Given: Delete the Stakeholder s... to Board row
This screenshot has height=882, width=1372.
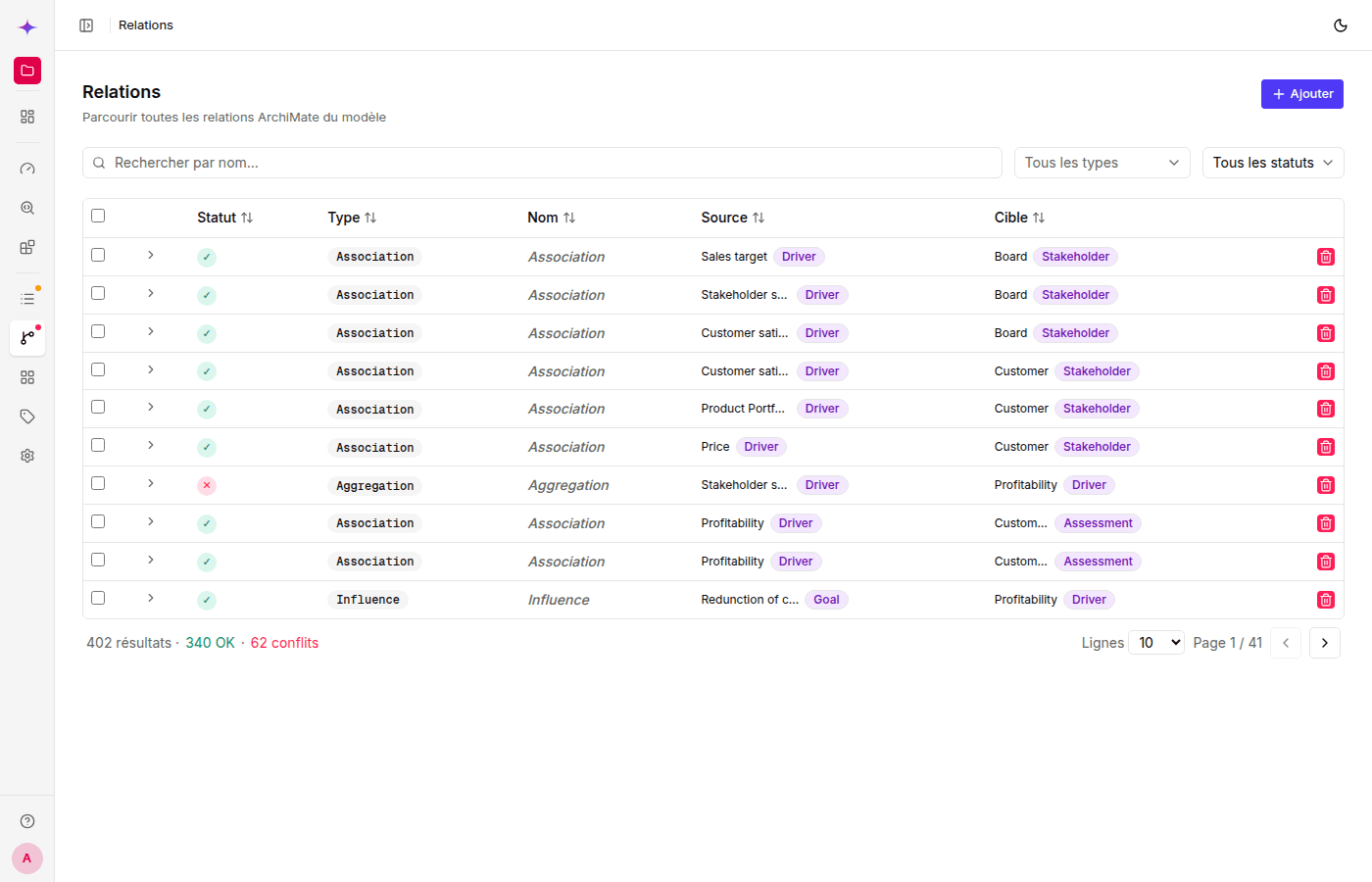Looking at the screenshot, I should click(1326, 295).
